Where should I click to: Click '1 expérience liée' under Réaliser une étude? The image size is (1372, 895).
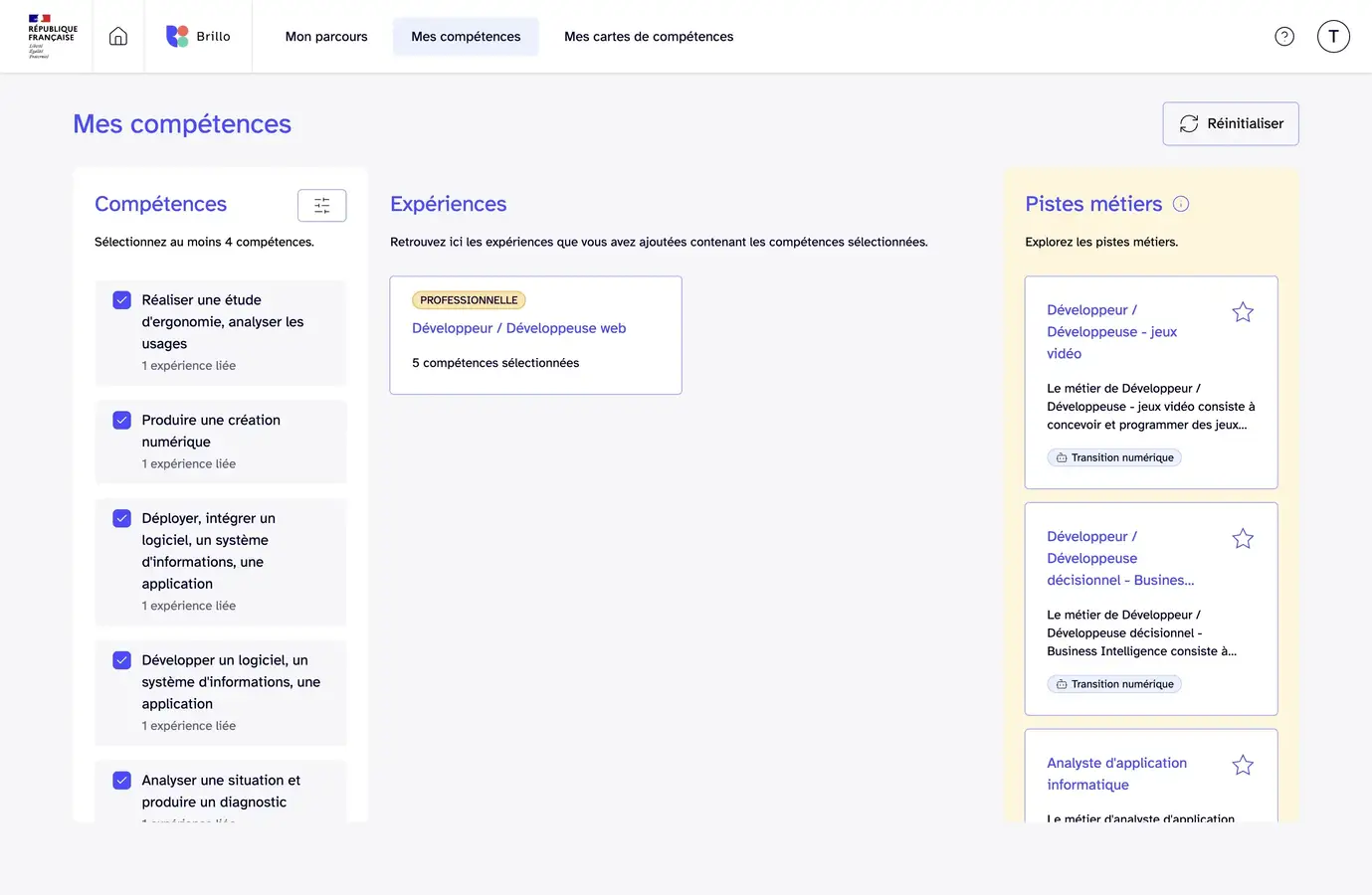click(189, 366)
